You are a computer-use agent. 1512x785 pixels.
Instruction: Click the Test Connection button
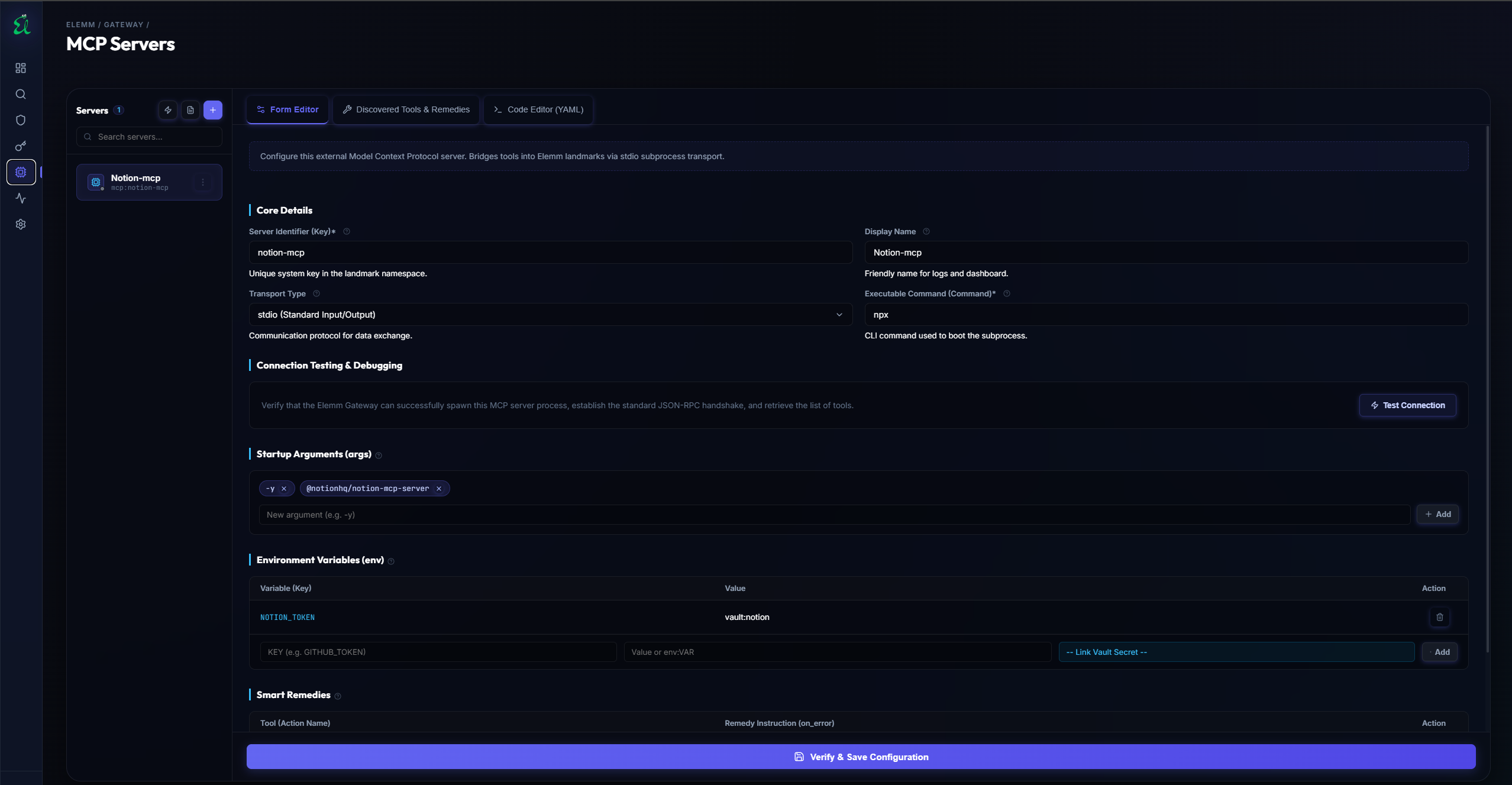(1408, 405)
